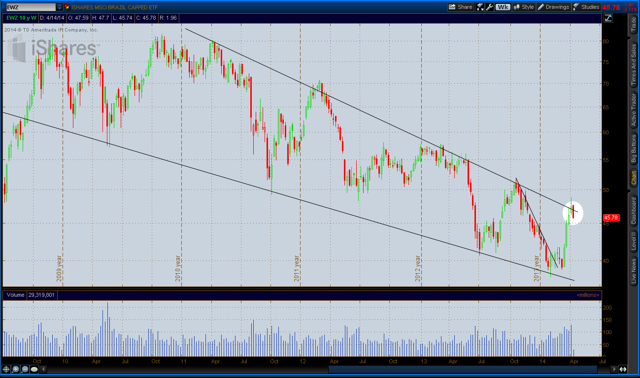This screenshot has width=640, height=378.
Task: Click the chart mode icon above price axis
Action: [x=608, y=18]
